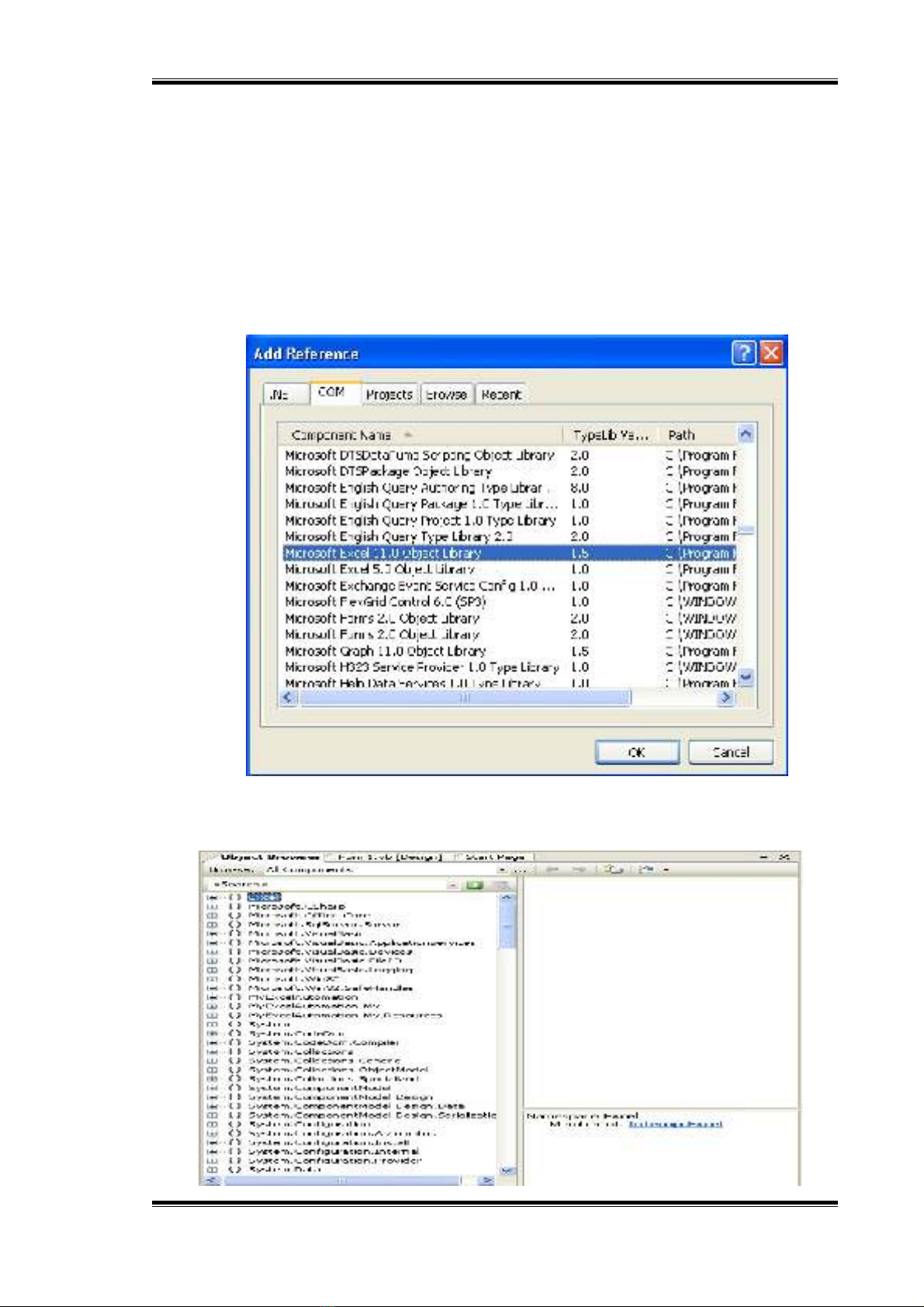This screenshot has width=924, height=1307.
Task: Click the Object Browser back navigation arrow
Action: pyautogui.click(x=552, y=870)
